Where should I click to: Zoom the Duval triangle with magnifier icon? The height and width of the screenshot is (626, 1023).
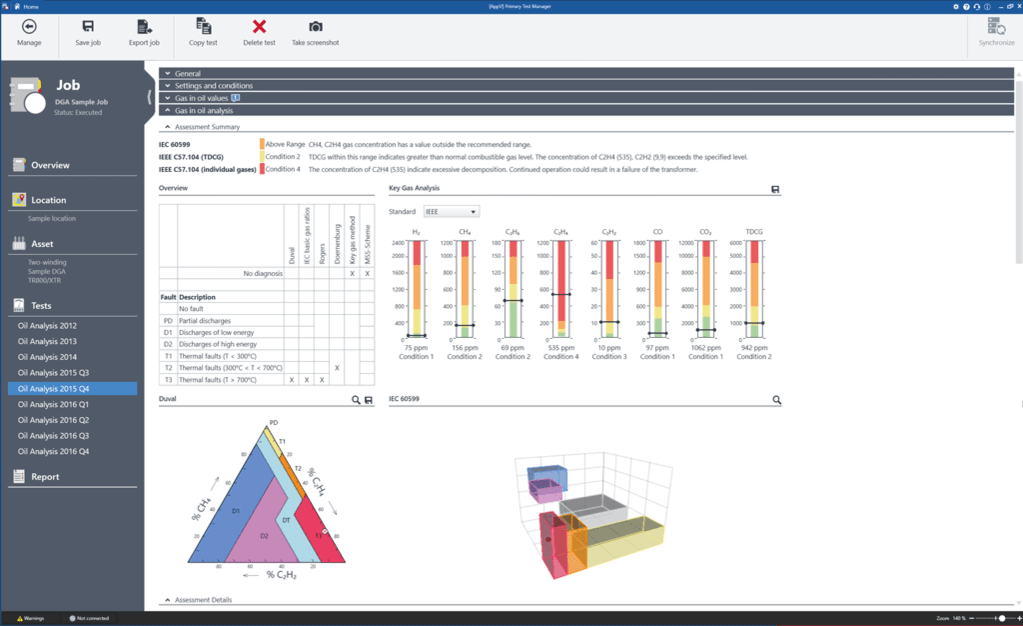pyautogui.click(x=356, y=399)
